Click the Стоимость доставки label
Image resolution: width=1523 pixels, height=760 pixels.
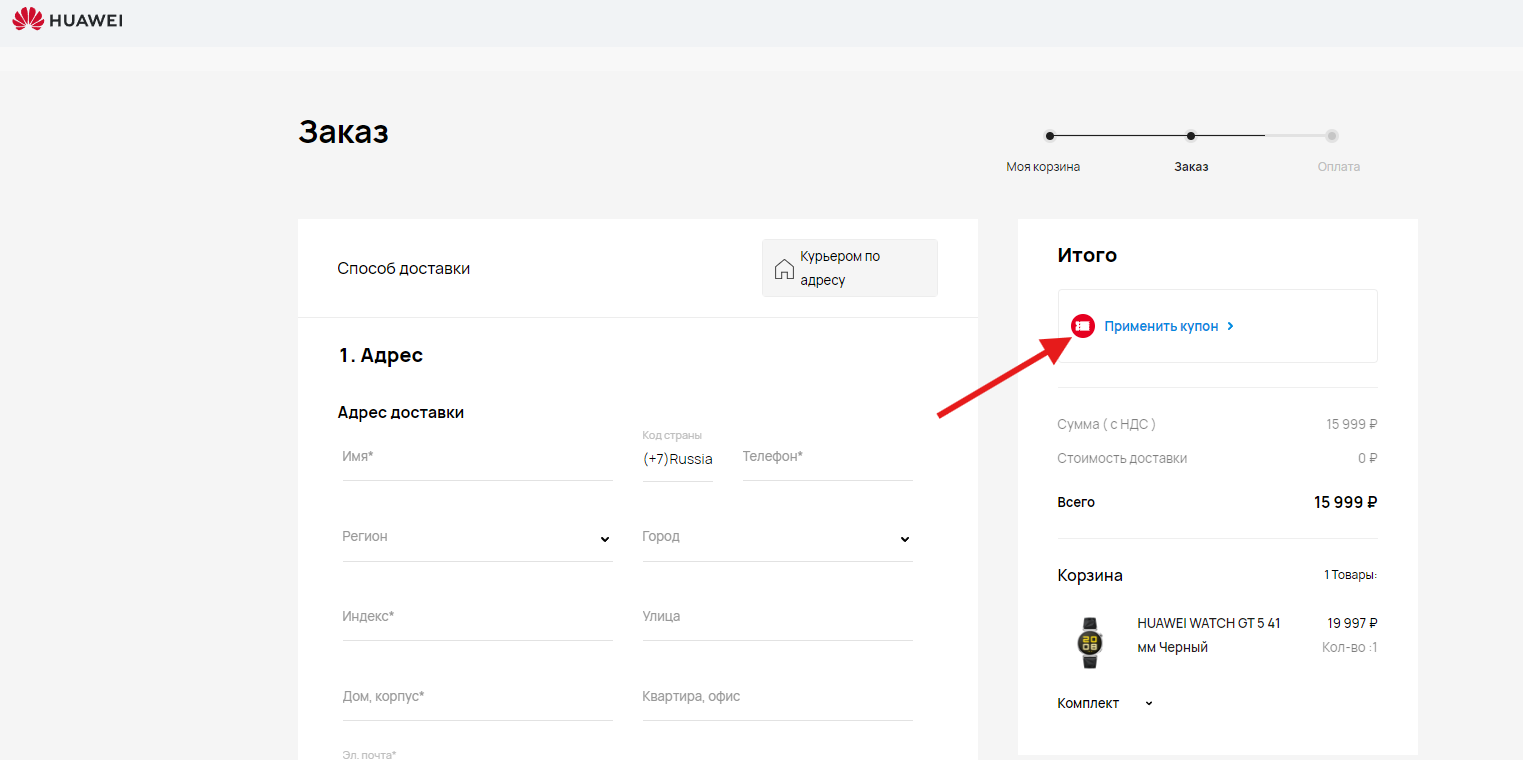pos(1122,458)
